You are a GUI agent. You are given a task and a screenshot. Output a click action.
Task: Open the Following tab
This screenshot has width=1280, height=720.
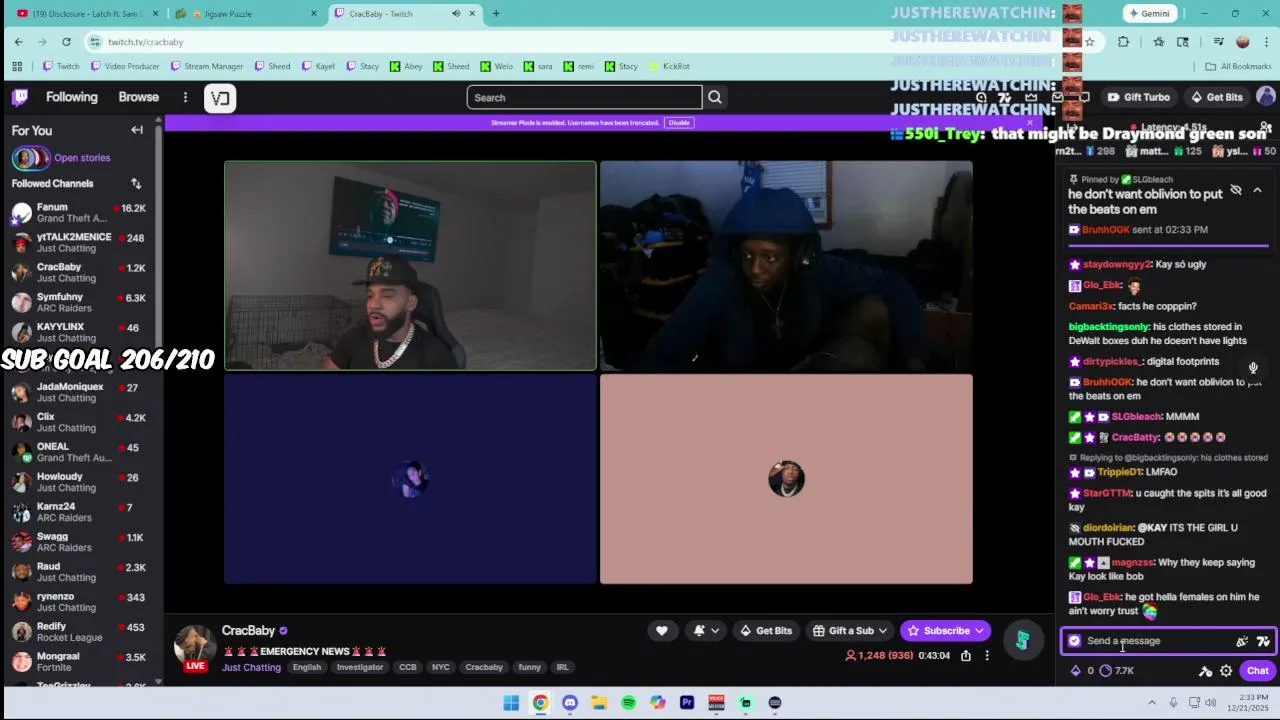(72, 97)
